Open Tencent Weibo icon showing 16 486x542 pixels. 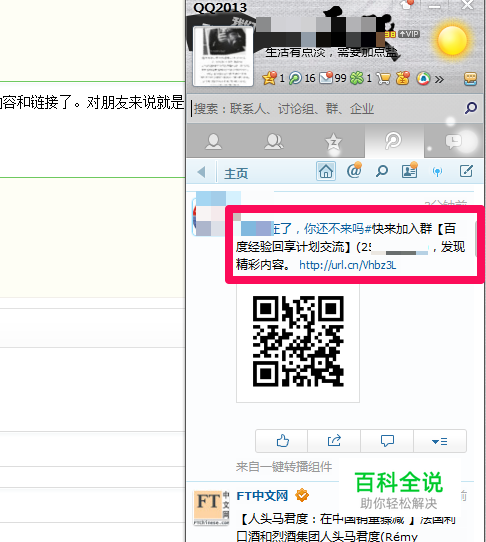point(295,78)
